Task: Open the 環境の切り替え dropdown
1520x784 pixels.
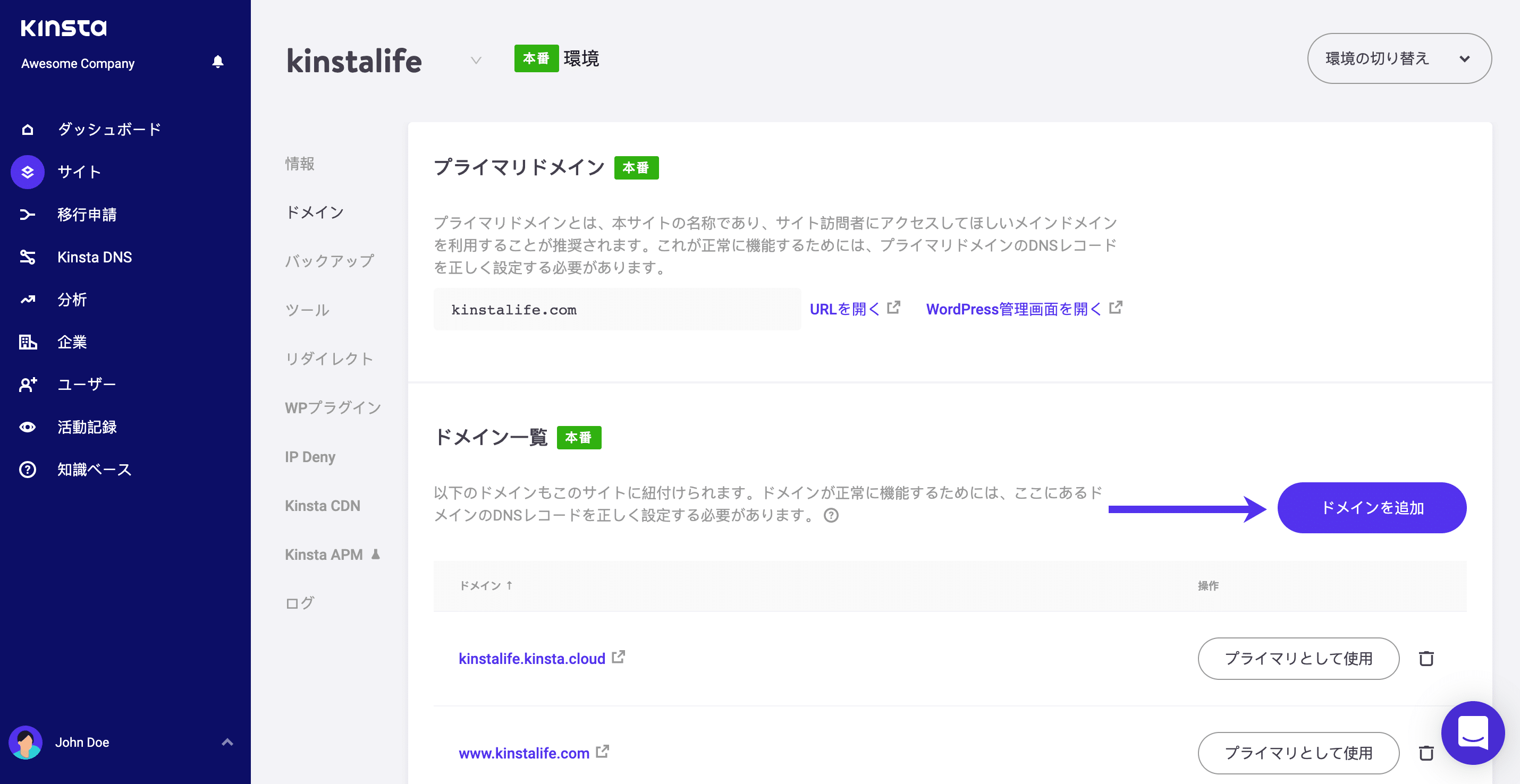Action: pyautogui.click(x=1399, y=58)
